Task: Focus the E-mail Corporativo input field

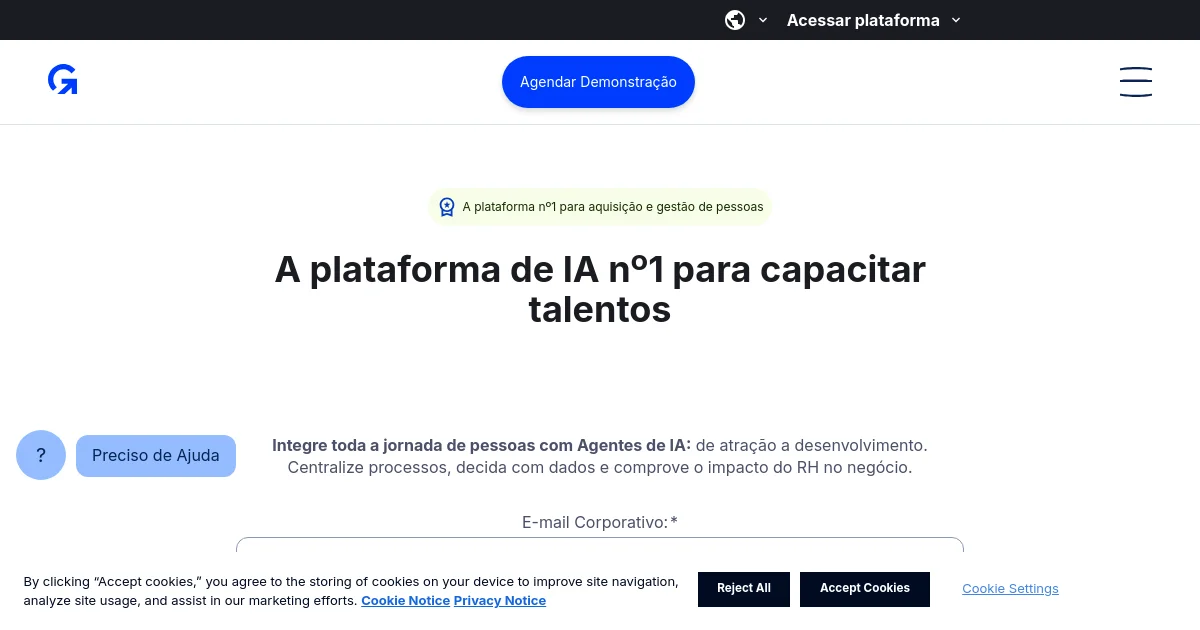Action: pos(600,548)
